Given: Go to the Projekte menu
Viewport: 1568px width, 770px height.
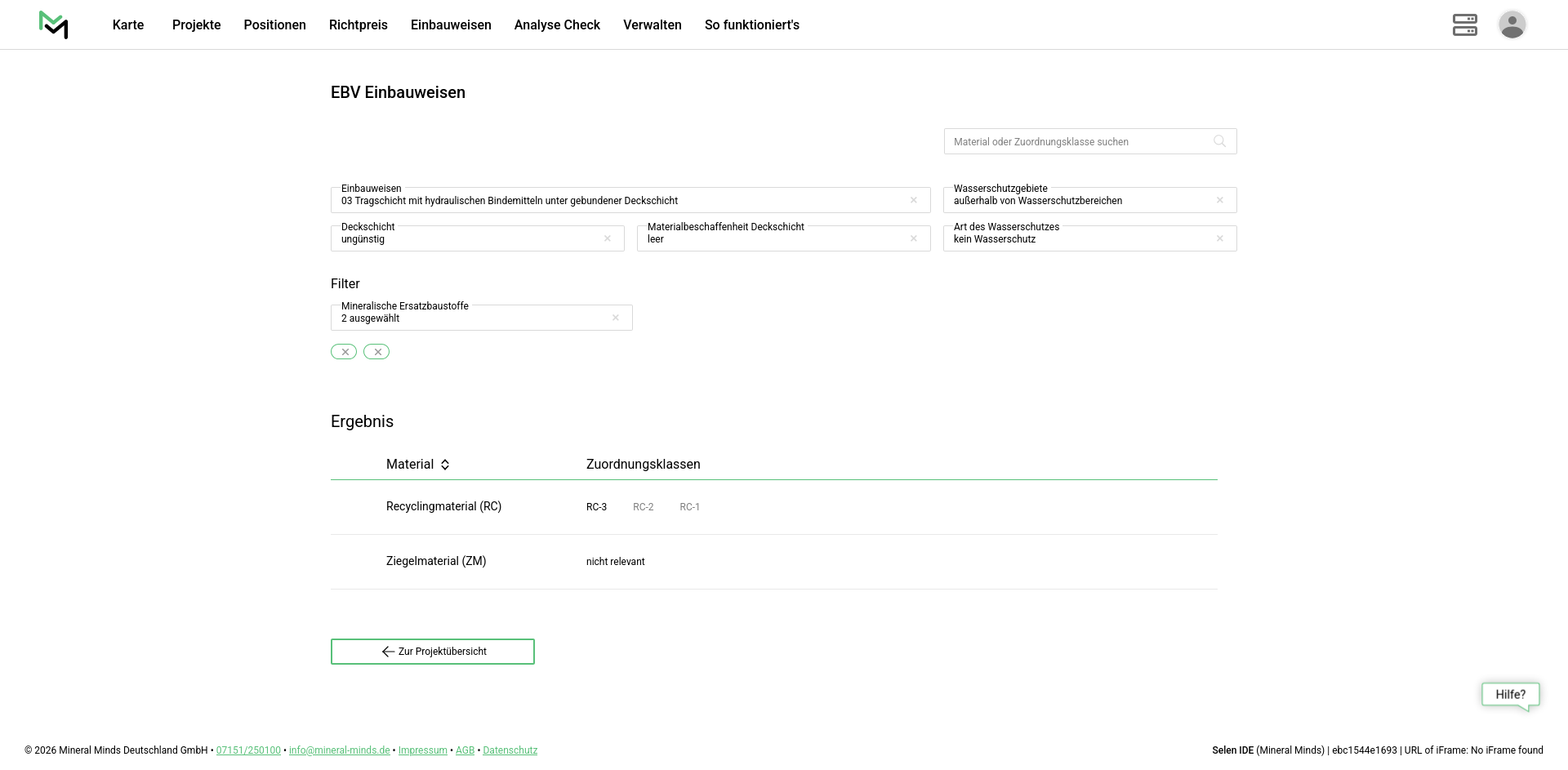Looking at the screenshot, I should coord(196,24).
